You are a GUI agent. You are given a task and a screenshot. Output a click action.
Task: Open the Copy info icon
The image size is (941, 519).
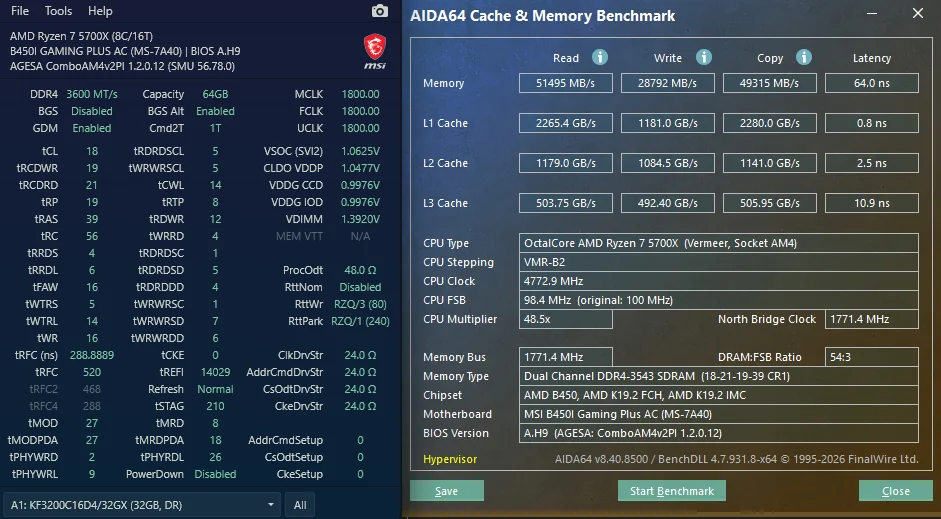pos(804,57)
